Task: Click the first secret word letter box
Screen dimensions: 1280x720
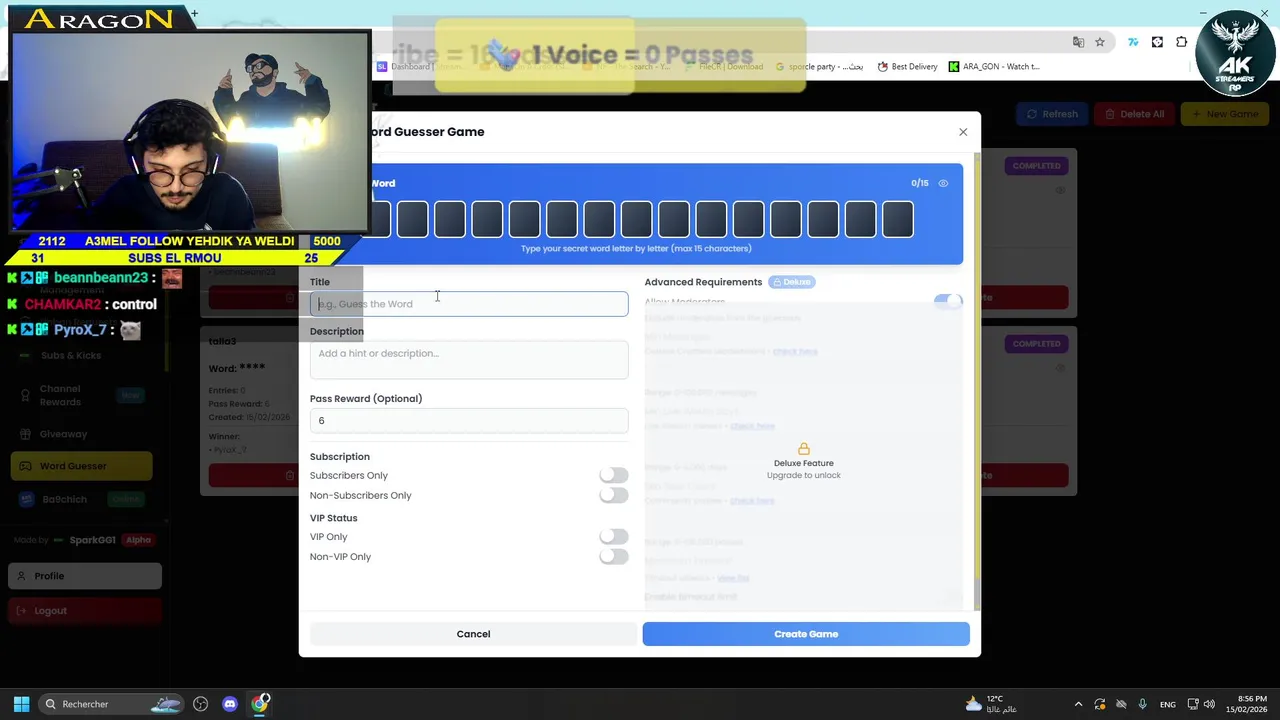Action: coord(381,219)
